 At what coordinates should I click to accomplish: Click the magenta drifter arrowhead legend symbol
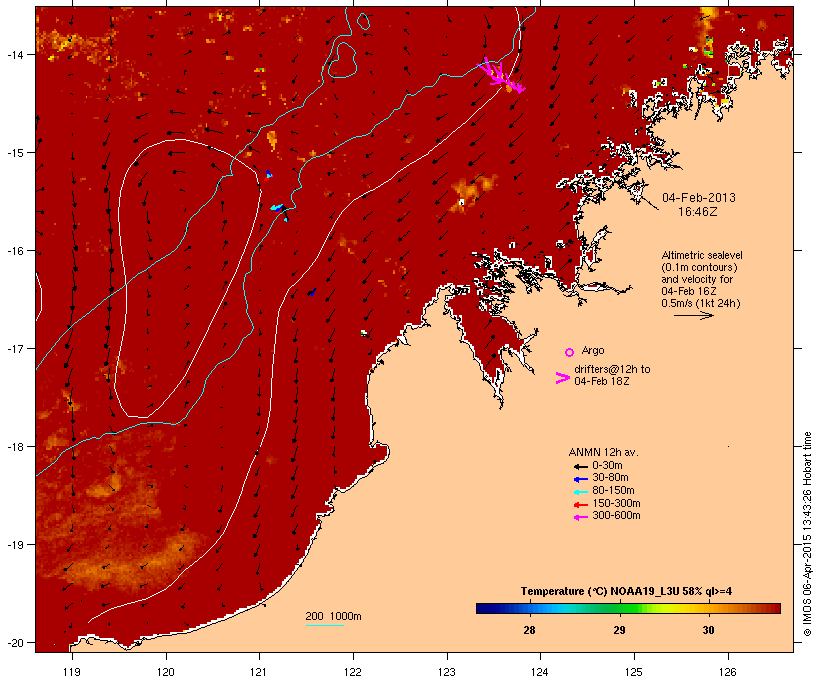coord(563,378)
